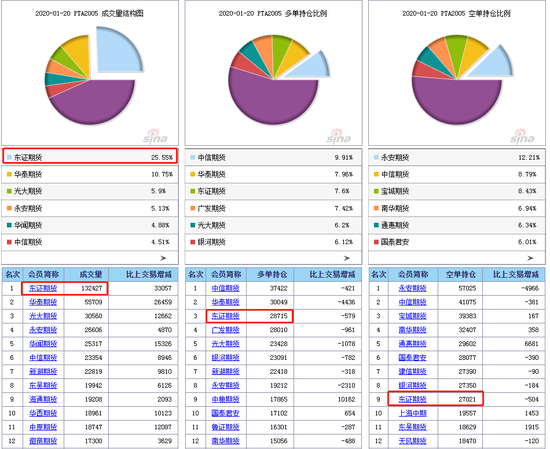Open 天风期货 link in the 空单持仓 table
Image resolution: width=550 pixels, height=449 pixels.
click(x=412, y=441)
